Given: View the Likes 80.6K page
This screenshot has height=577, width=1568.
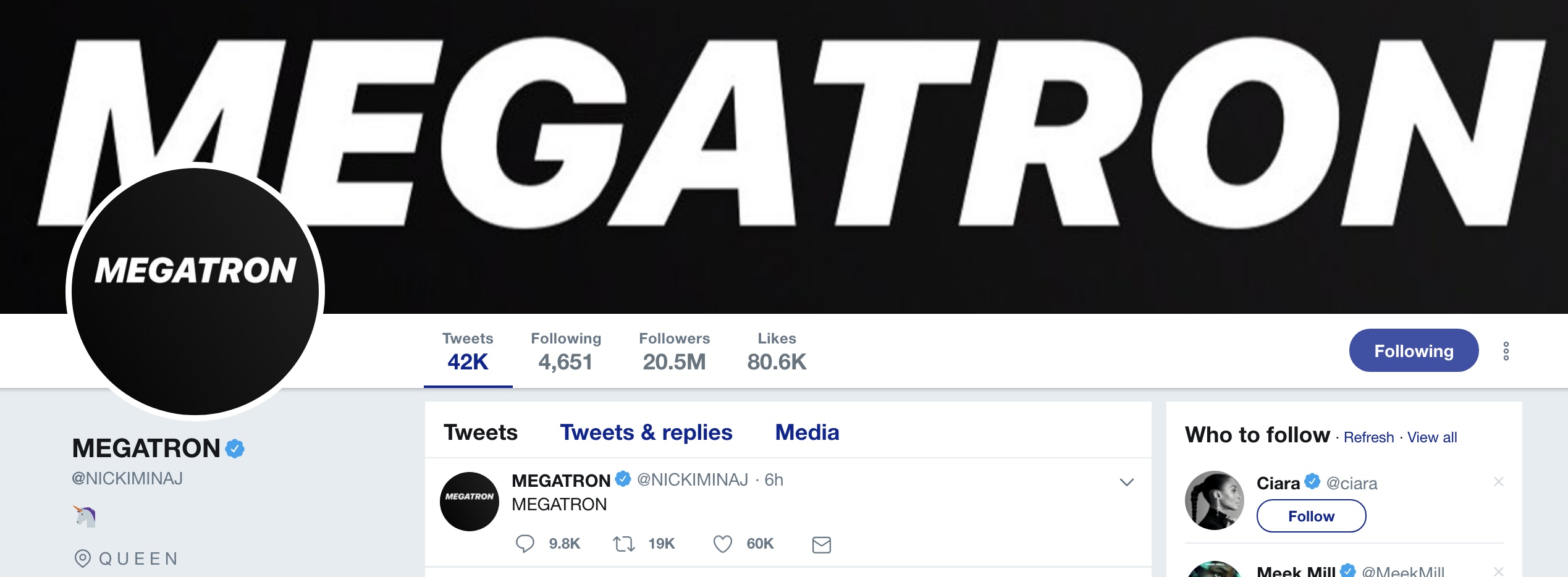Looking at the screenshot, I should click(x=777, y=352).
